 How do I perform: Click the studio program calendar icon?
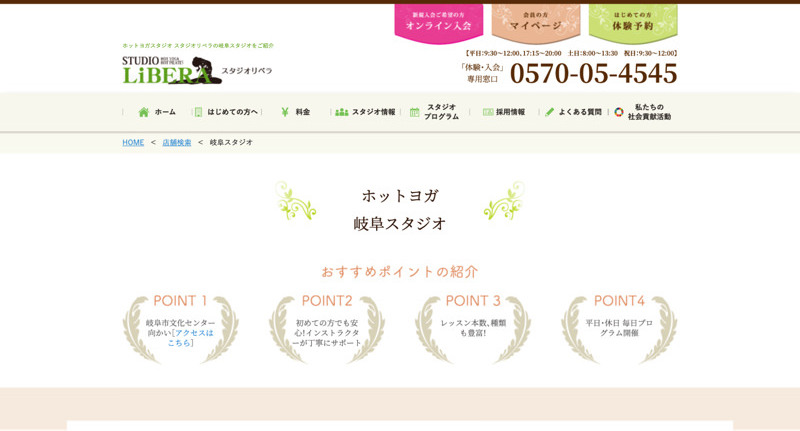pyautogui.click(x=415, y=112)
